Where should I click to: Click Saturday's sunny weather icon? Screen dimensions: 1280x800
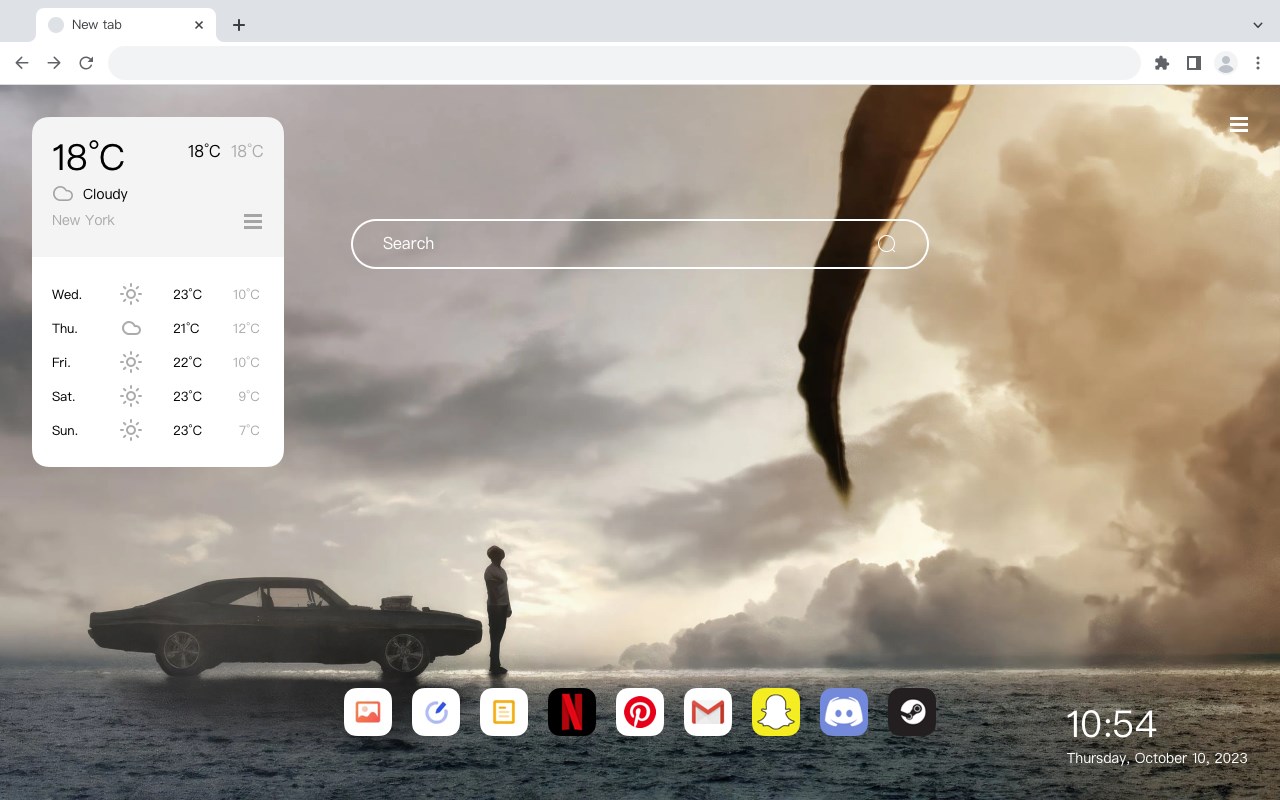pyautogui.click(x=131, y=396)
